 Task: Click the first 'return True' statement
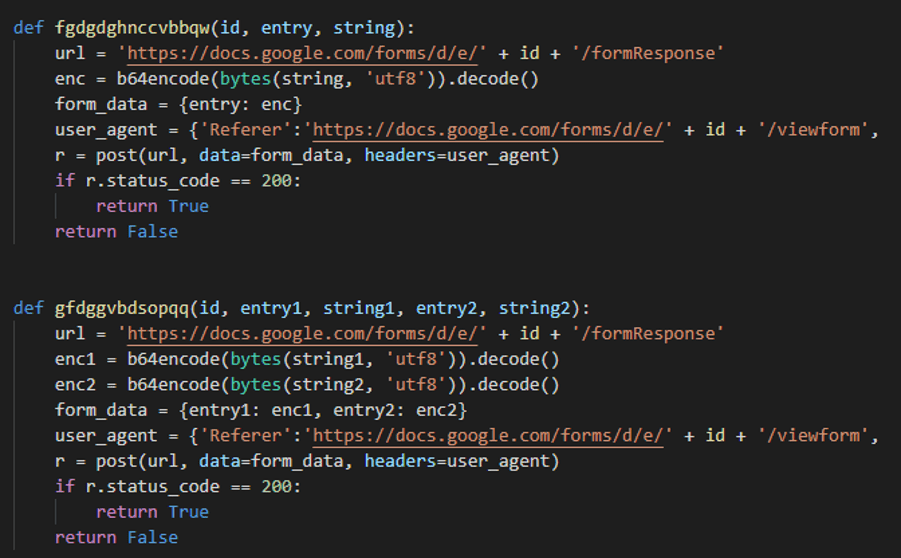click(152, 206)
